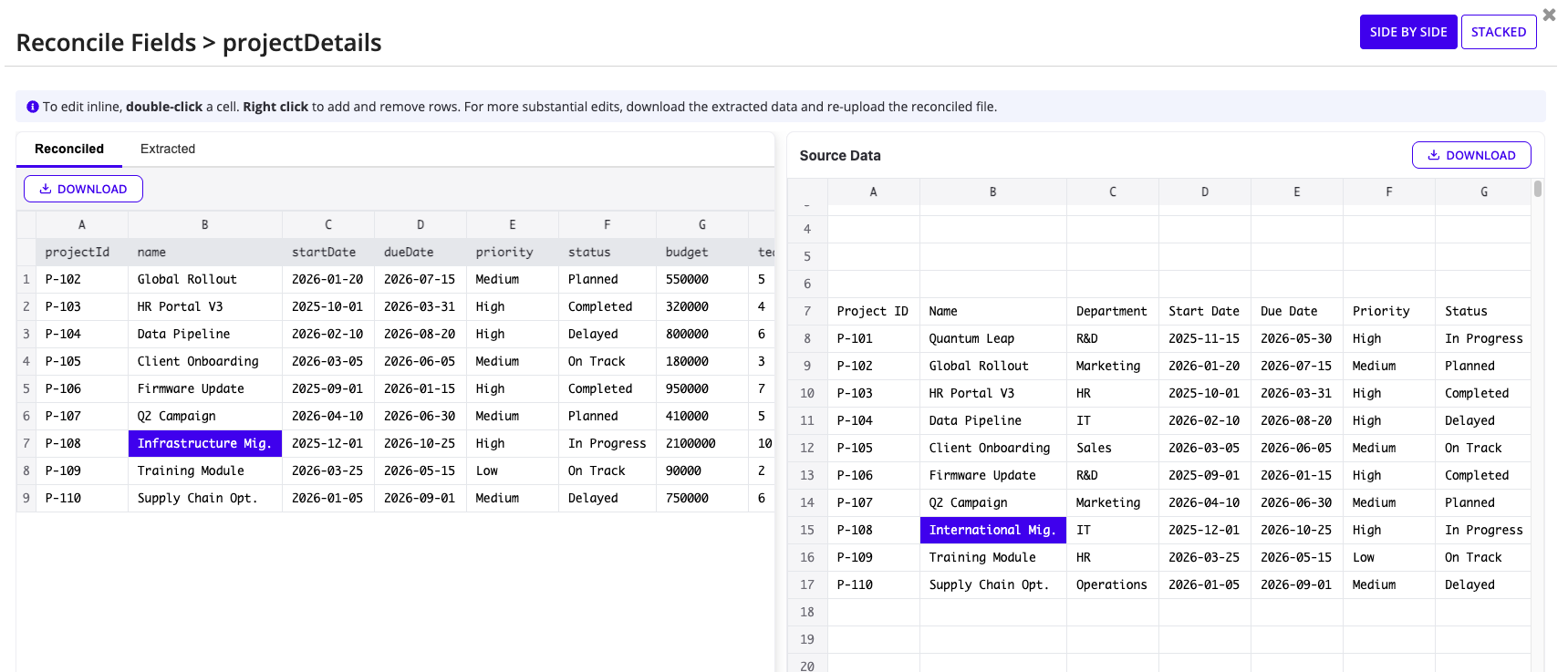
Task: Click budget value '550000'
Action: [702, 279]
